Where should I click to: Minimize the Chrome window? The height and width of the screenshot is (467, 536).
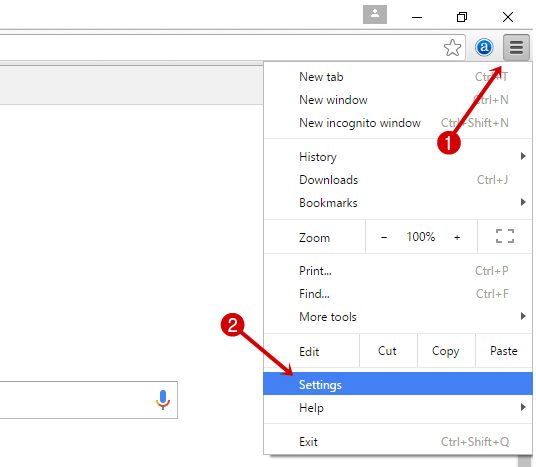point(417,17)
